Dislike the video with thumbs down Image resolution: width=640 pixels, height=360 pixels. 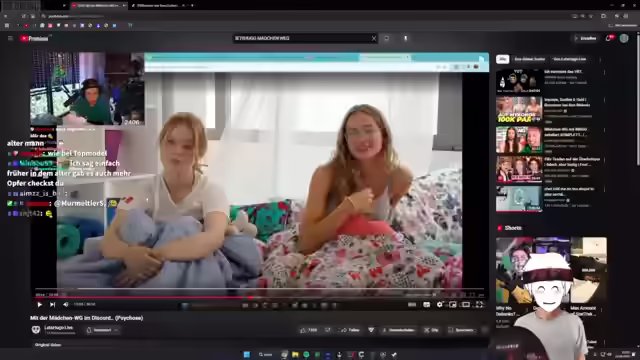click(x=328, y=330)
